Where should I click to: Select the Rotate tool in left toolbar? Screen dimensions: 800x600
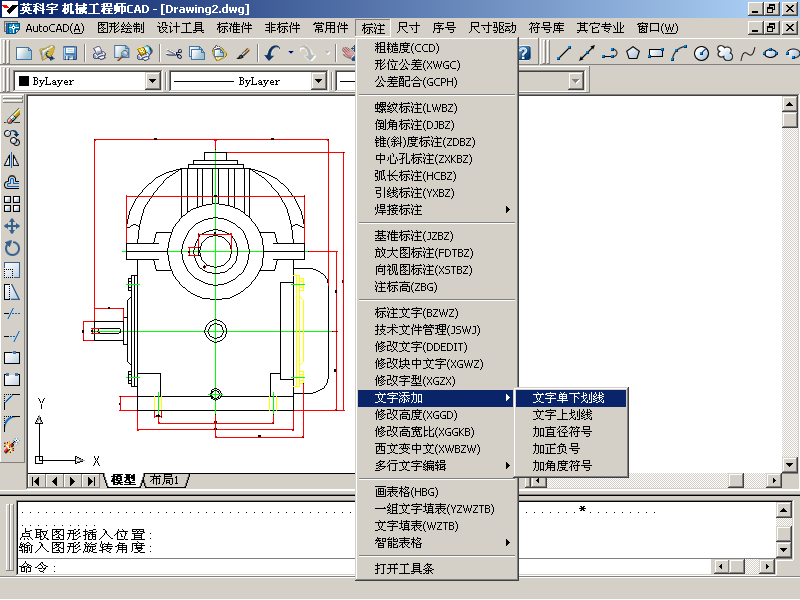tap(12, 248)
